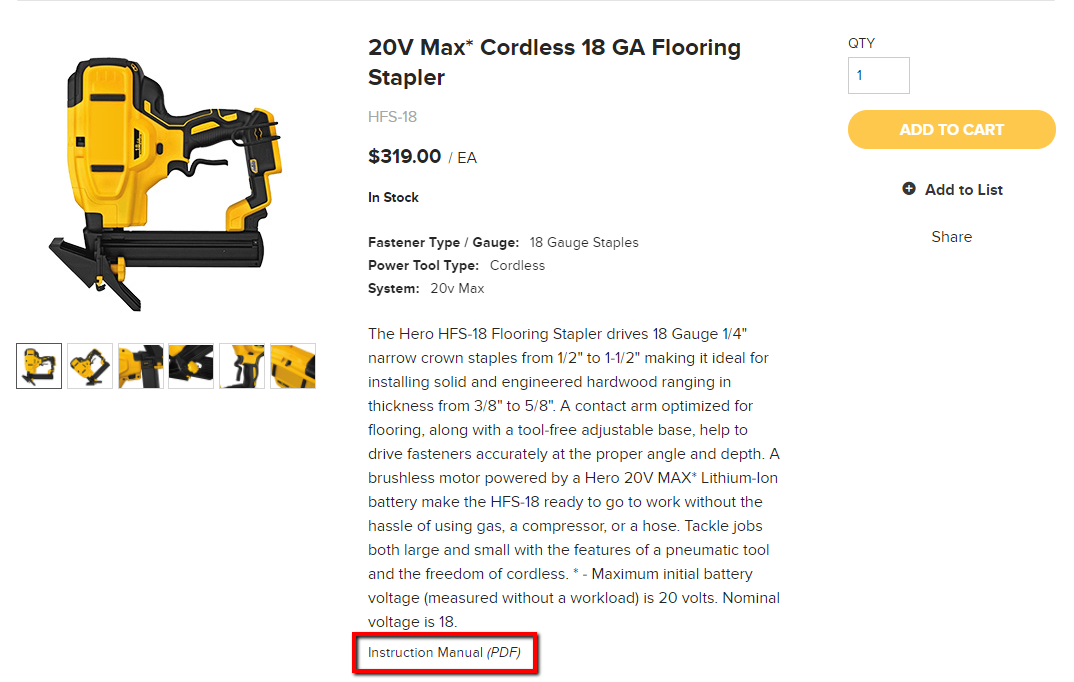Viewport: 1074px width, 682px height.
Task: Click the plus icon beside Add to List
Action: [x=908, y=188]
